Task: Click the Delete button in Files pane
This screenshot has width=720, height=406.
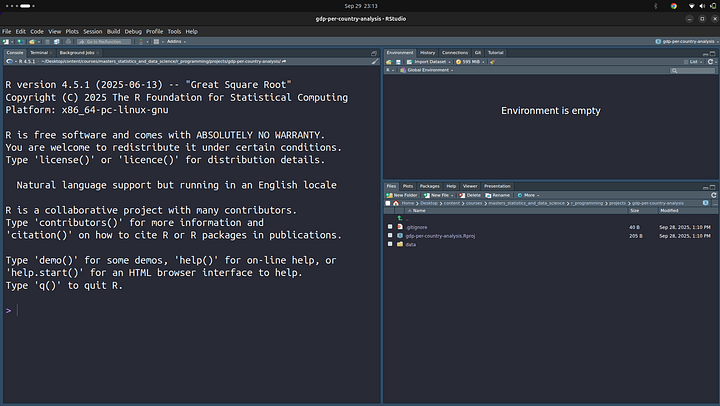Action: click(469, 195)
